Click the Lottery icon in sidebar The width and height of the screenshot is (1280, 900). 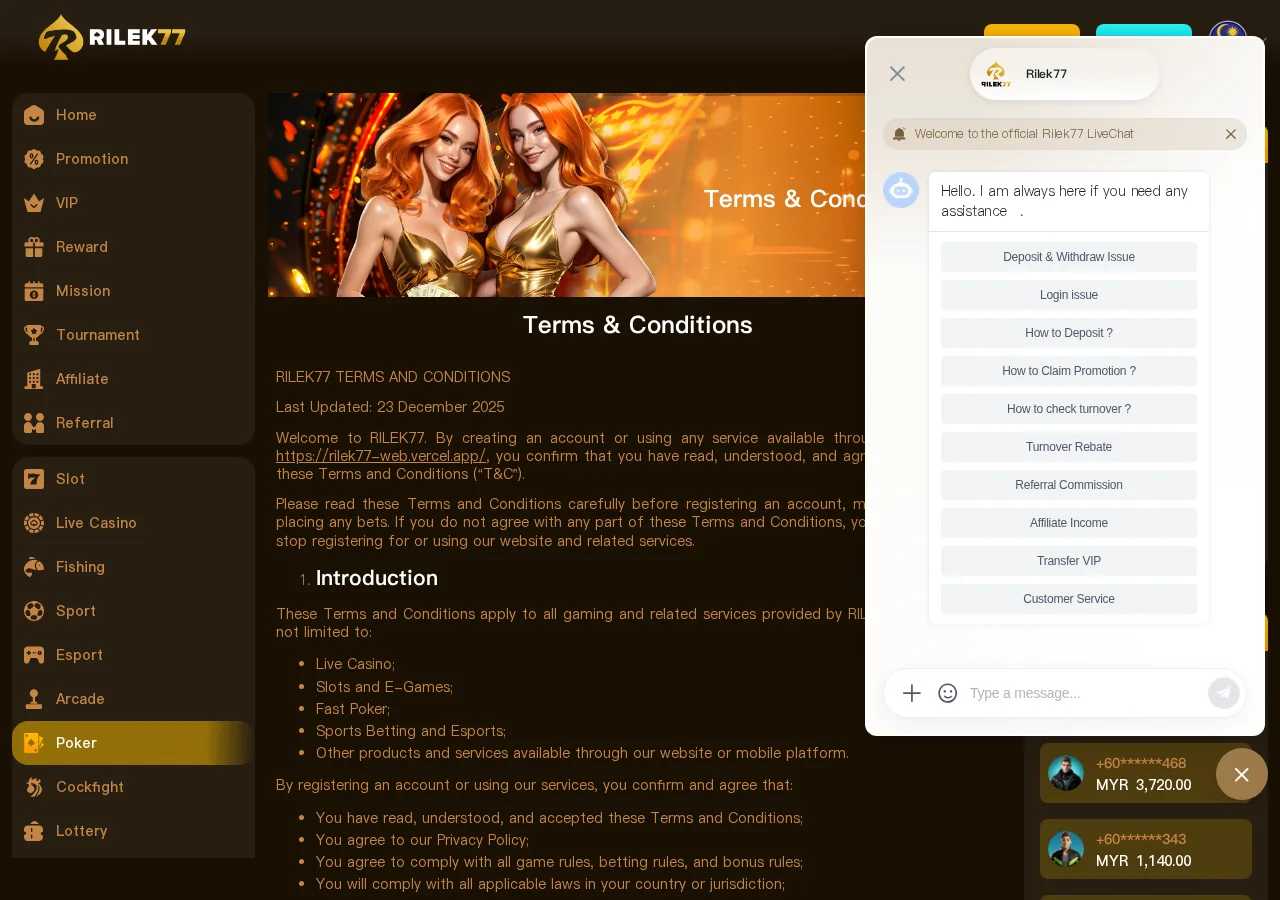pos(34,831)
